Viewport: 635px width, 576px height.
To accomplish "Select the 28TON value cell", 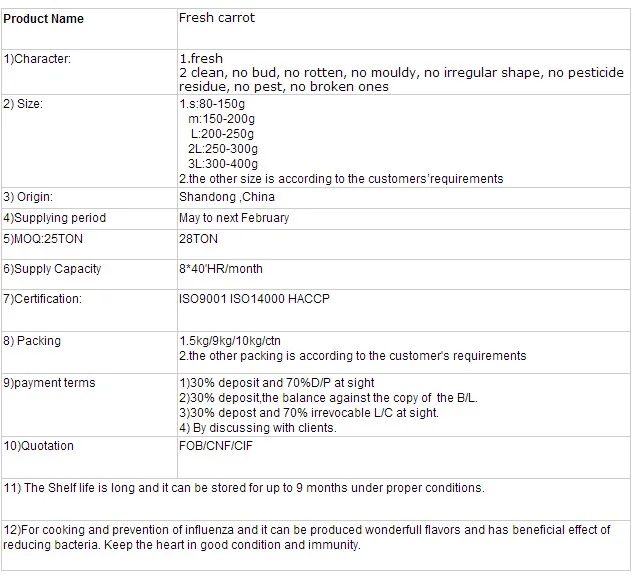I will click(x=198, y=240).
